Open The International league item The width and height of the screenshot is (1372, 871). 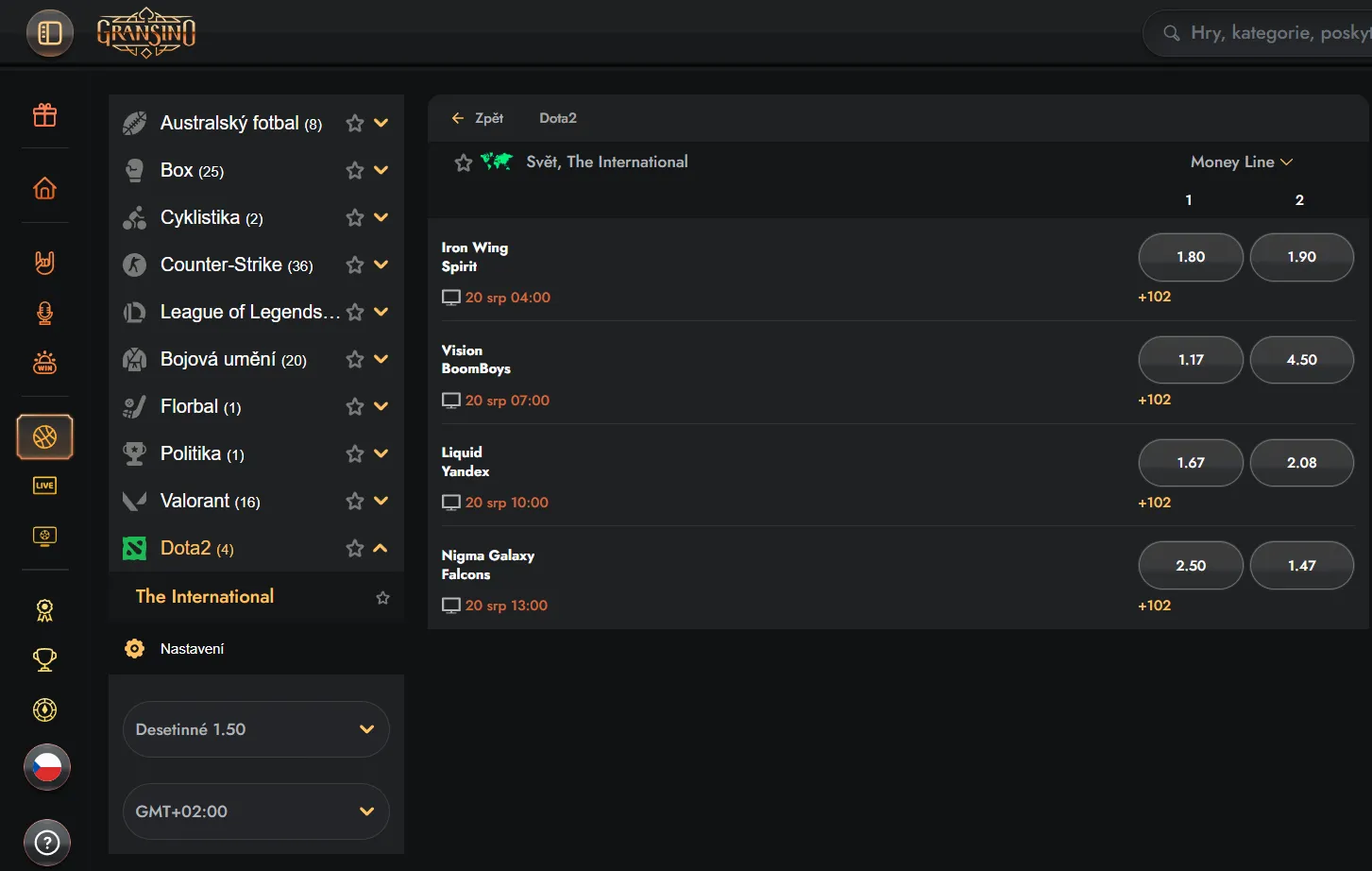(256, 596)
